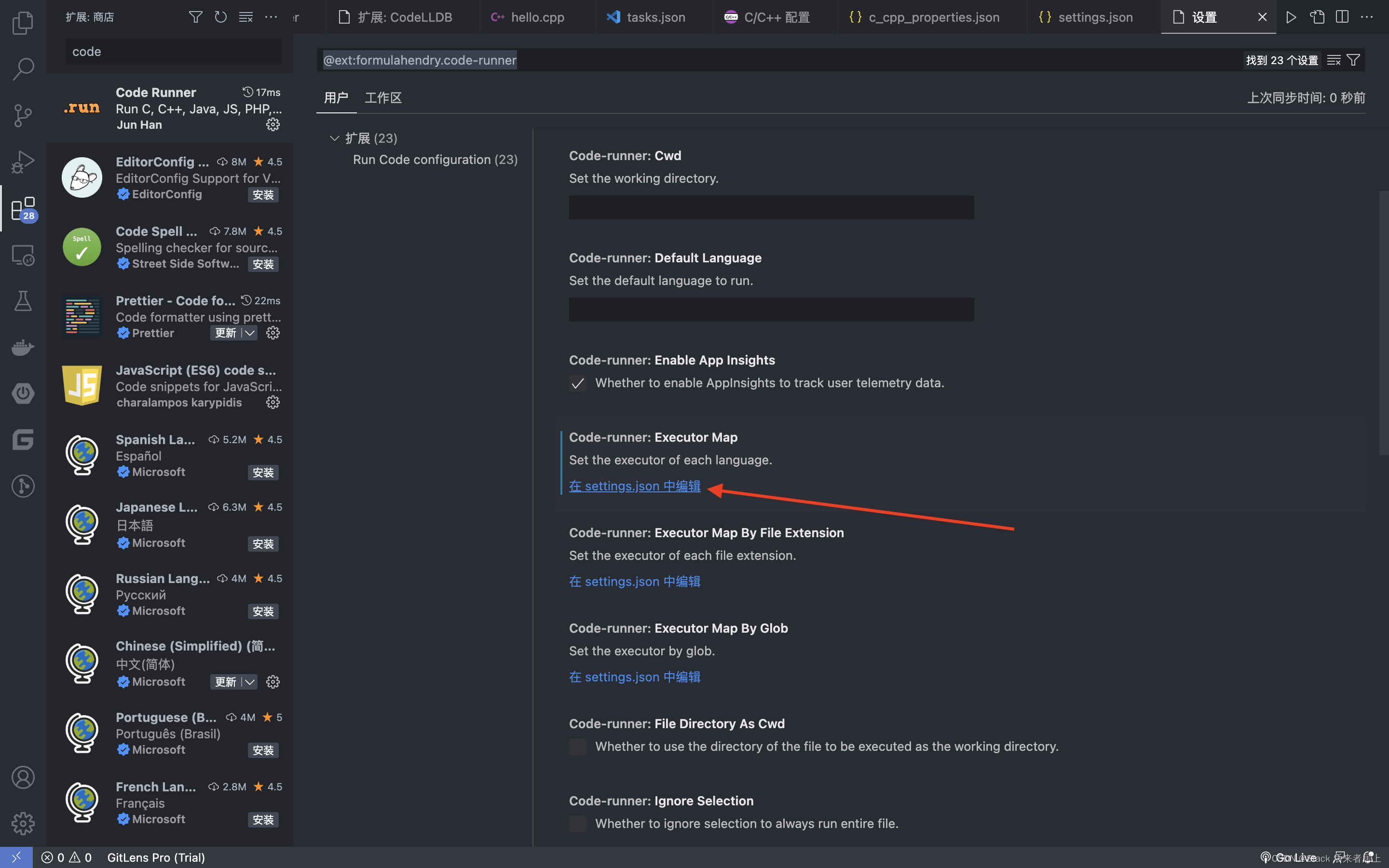Open the Explorer view in activity bar
The height and width of the screenshot is (868, 1389).
[x=23, y=23]
